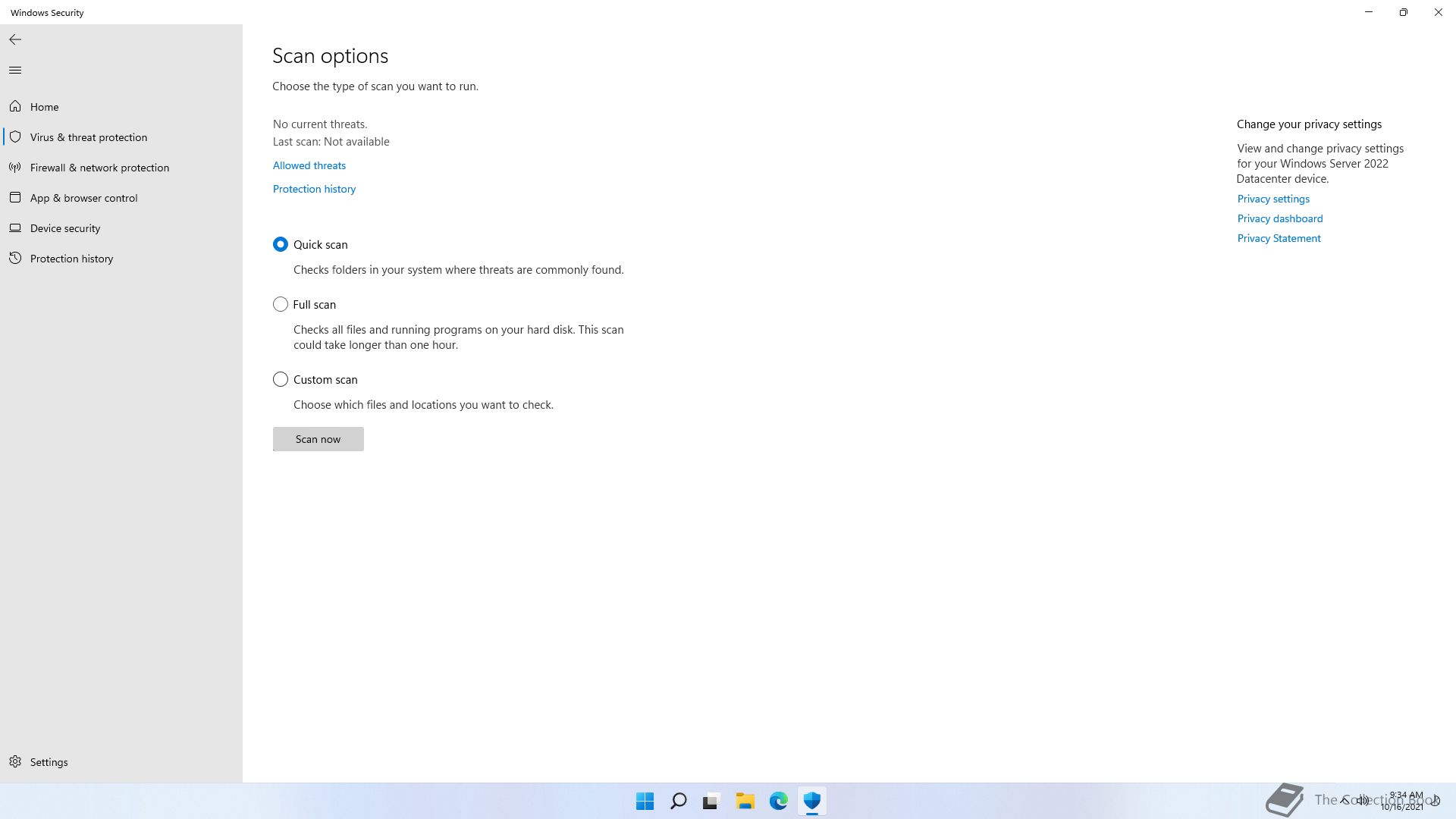Click 'Last scan: Not available' text

331,142
